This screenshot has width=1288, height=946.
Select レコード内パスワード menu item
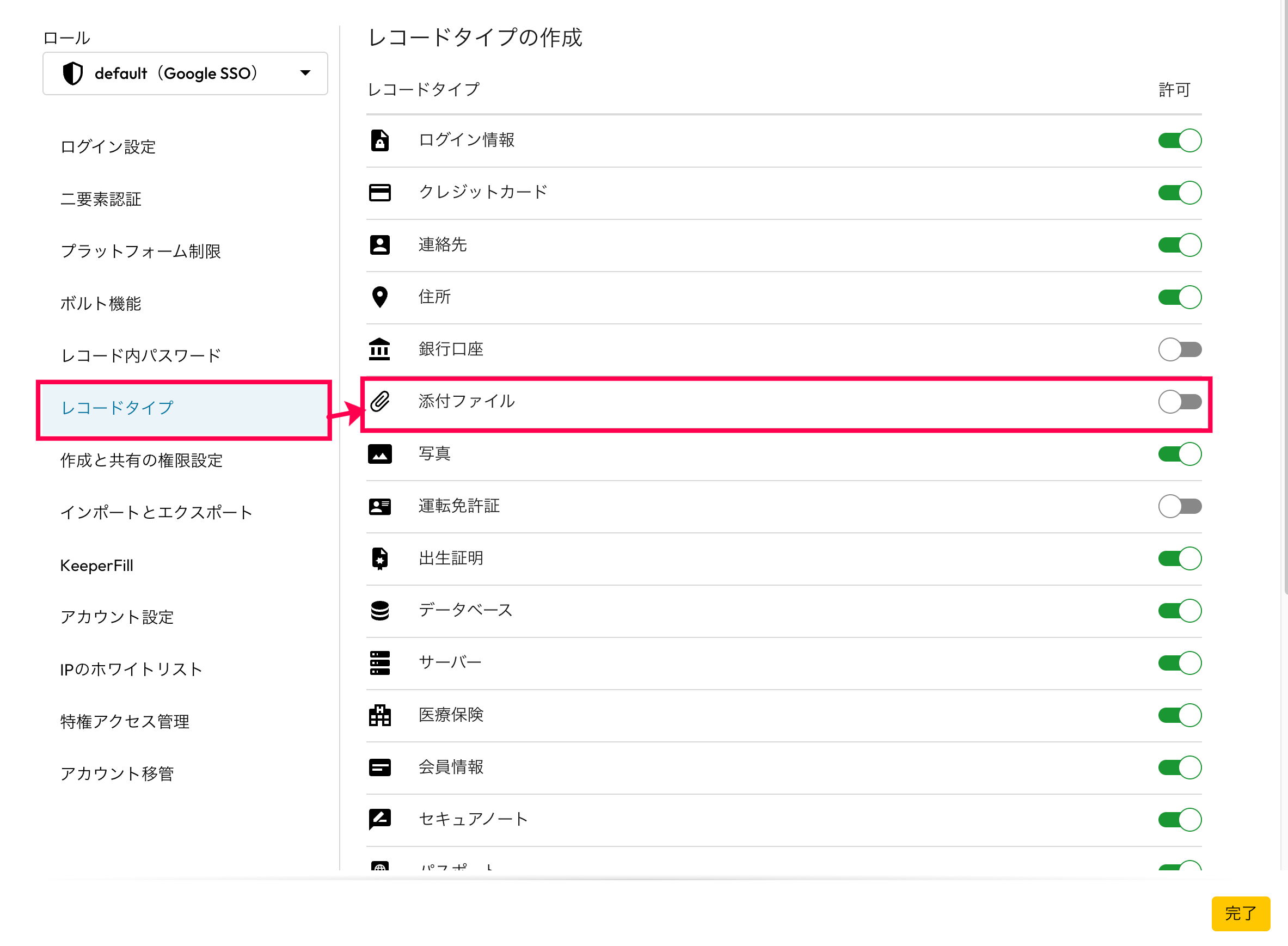[x=140, y=355]
